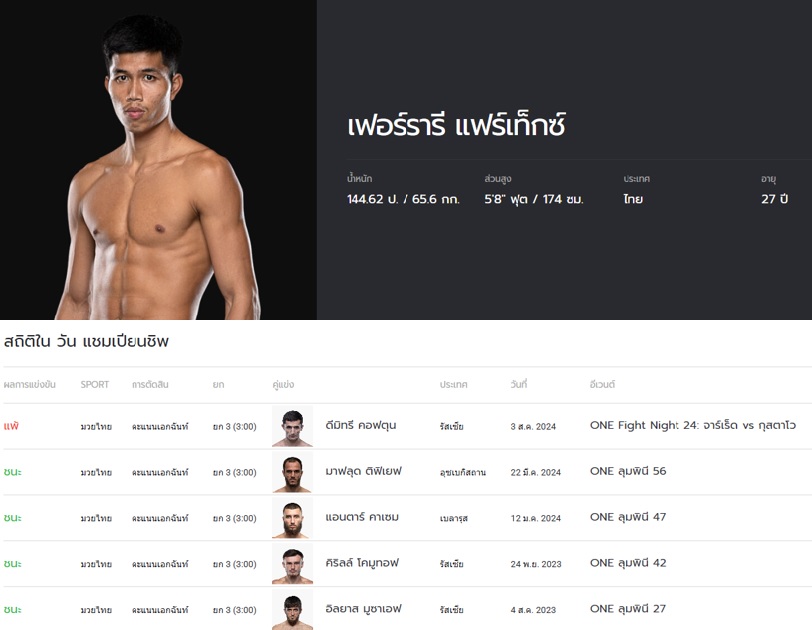Click Mavlud Tupiev's opponent photo thumbnail
This screenshot has width=812, height=630.
coord(293,472)
